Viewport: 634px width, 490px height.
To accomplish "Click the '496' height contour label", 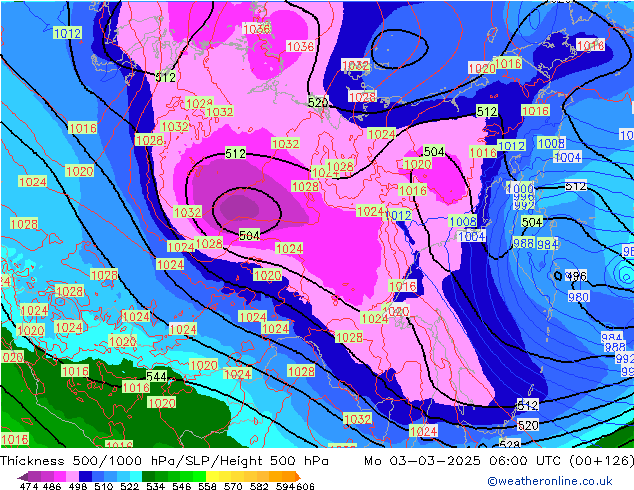I will point(576,276).
